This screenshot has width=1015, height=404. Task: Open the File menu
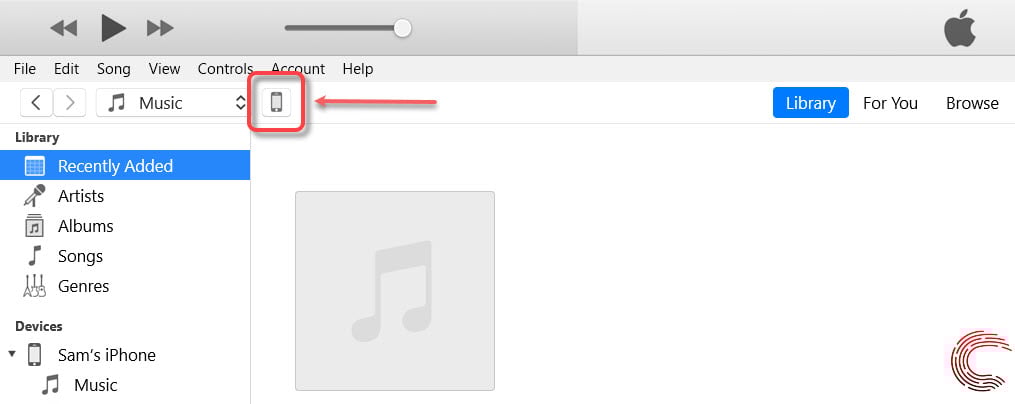25,69
